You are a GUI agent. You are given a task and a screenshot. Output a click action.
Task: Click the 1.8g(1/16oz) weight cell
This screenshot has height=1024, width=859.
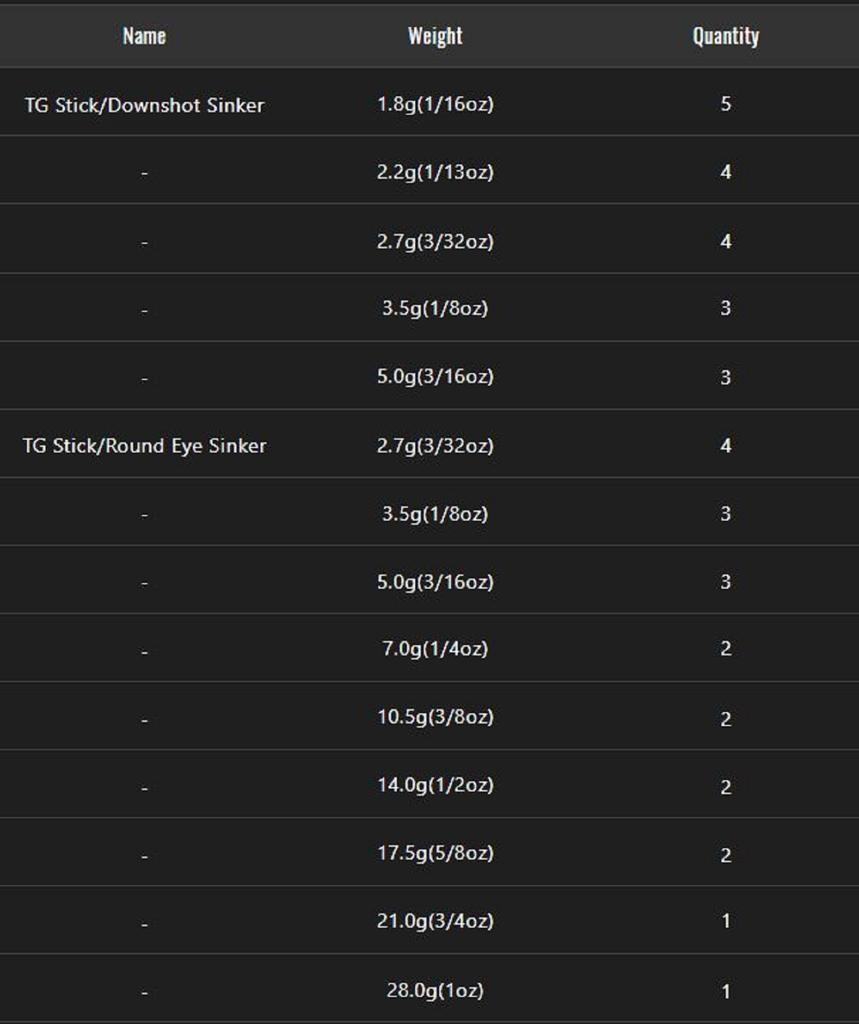click(435, 104)
